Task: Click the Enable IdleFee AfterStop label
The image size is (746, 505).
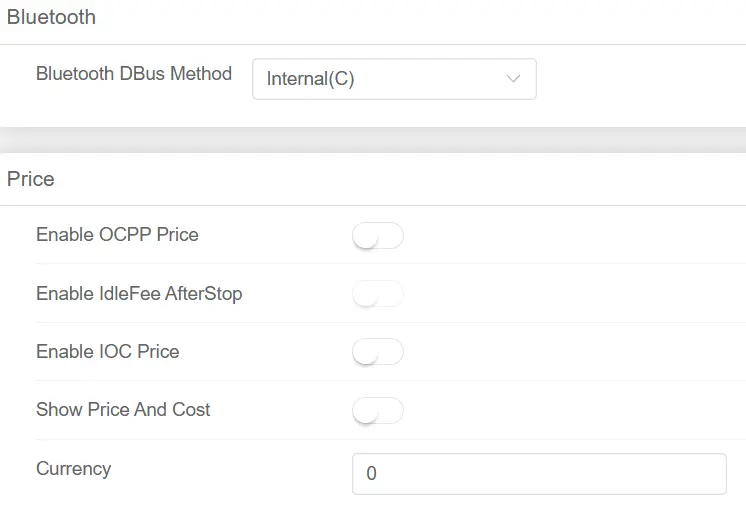Action: (x=139, y=294)
